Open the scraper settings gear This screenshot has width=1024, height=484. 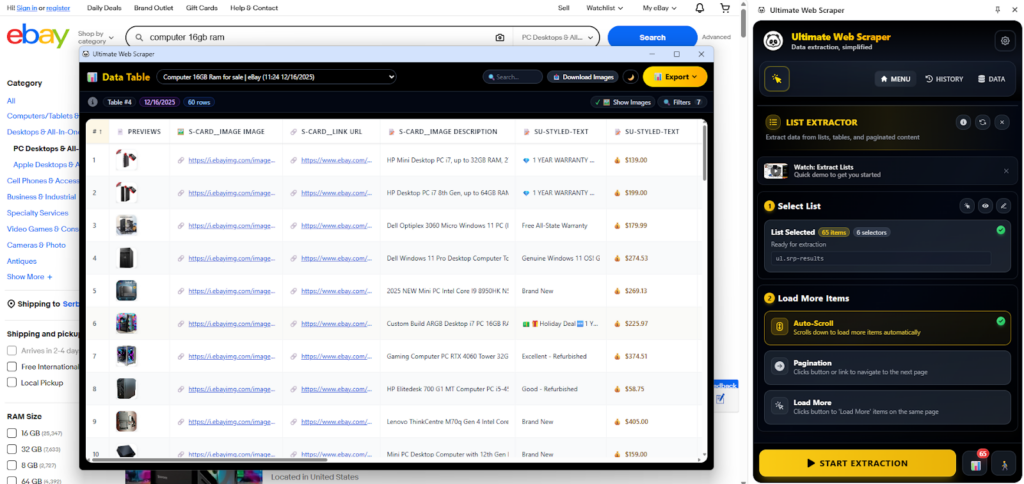pyautogui.click(x=1004, y=41)
